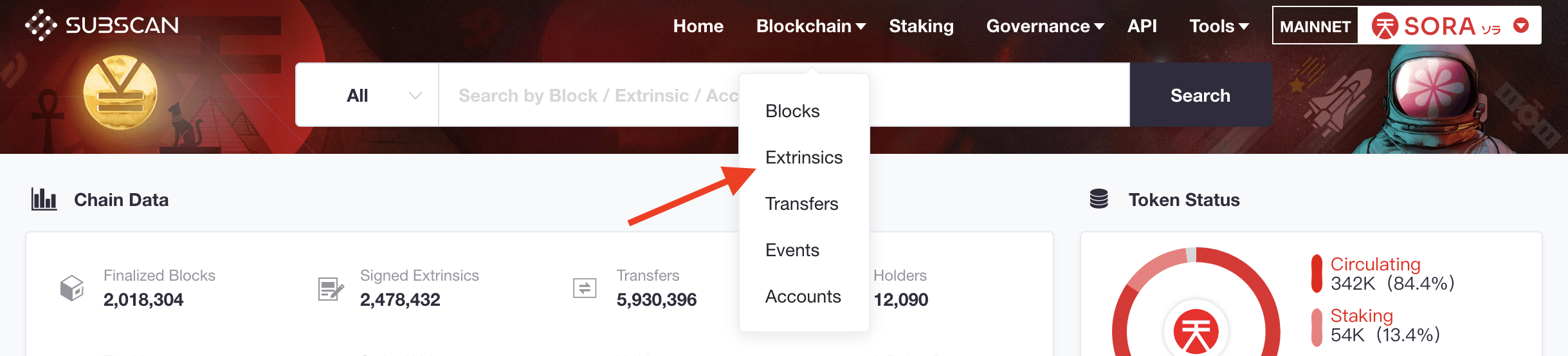Click the red Circulating legend swatch
Viewport: 1568px width, 356px height.
click(x=1317, y=274)
